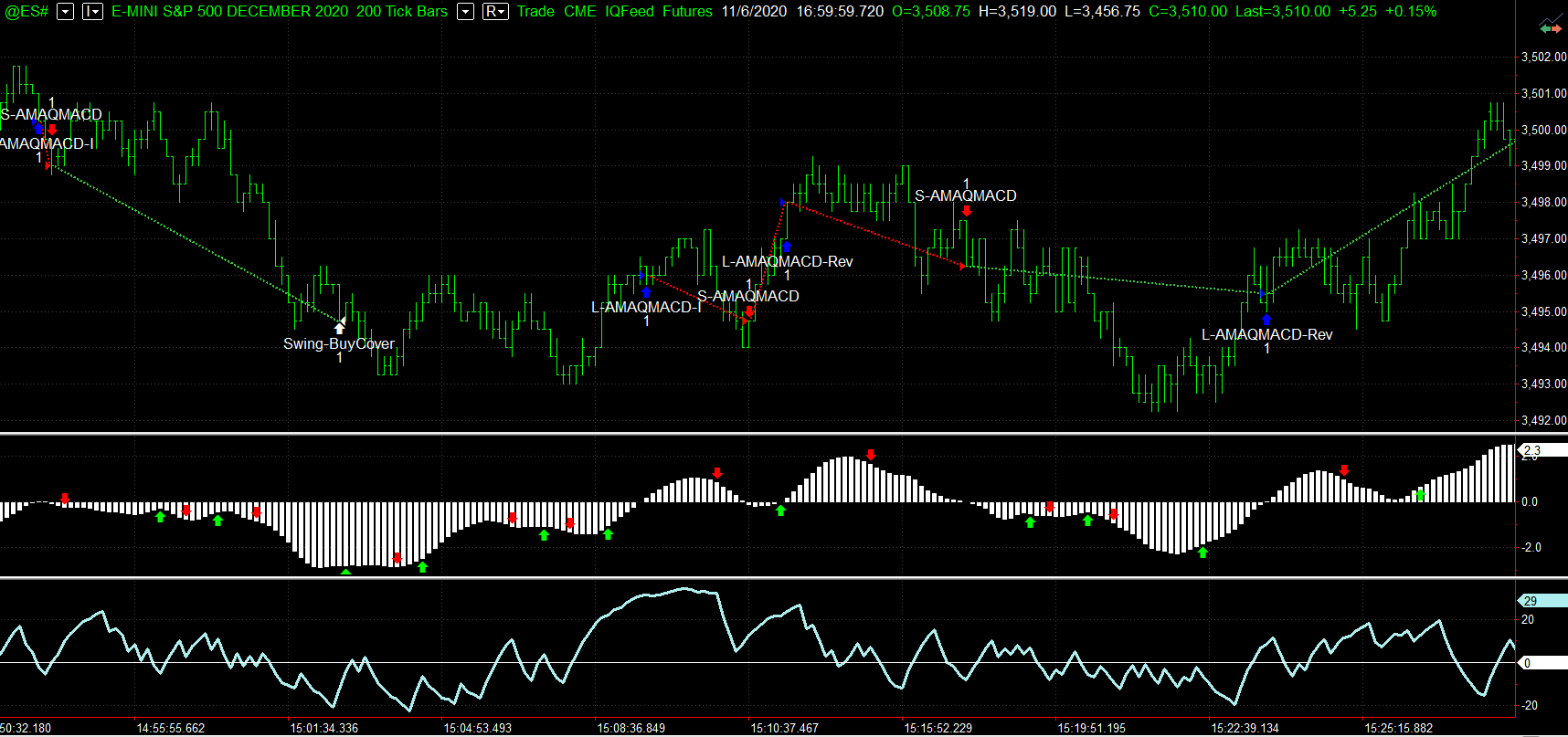Click the 29 oscillator value tag
Screen dimensions: 1568x737
(x=1541, y=601)
